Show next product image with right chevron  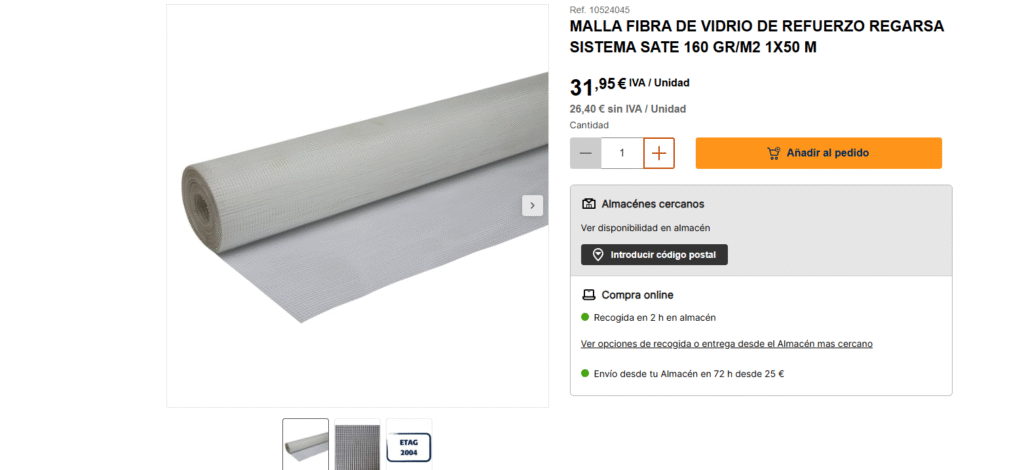point(532,206)
